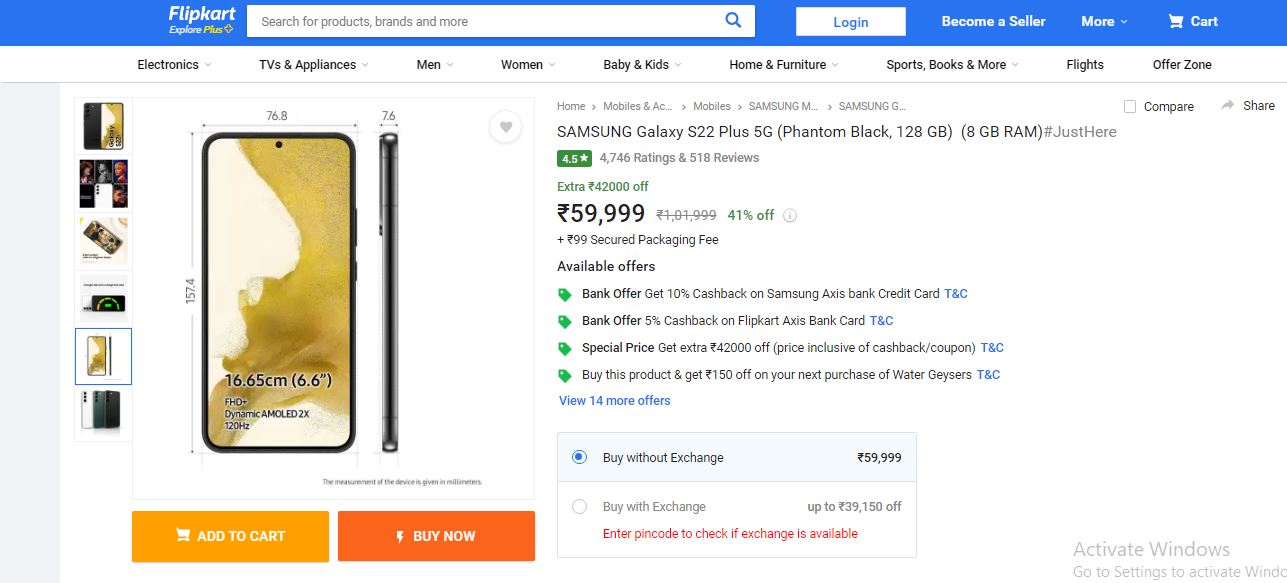Select Buy without Exchange option

click(579, 457)
